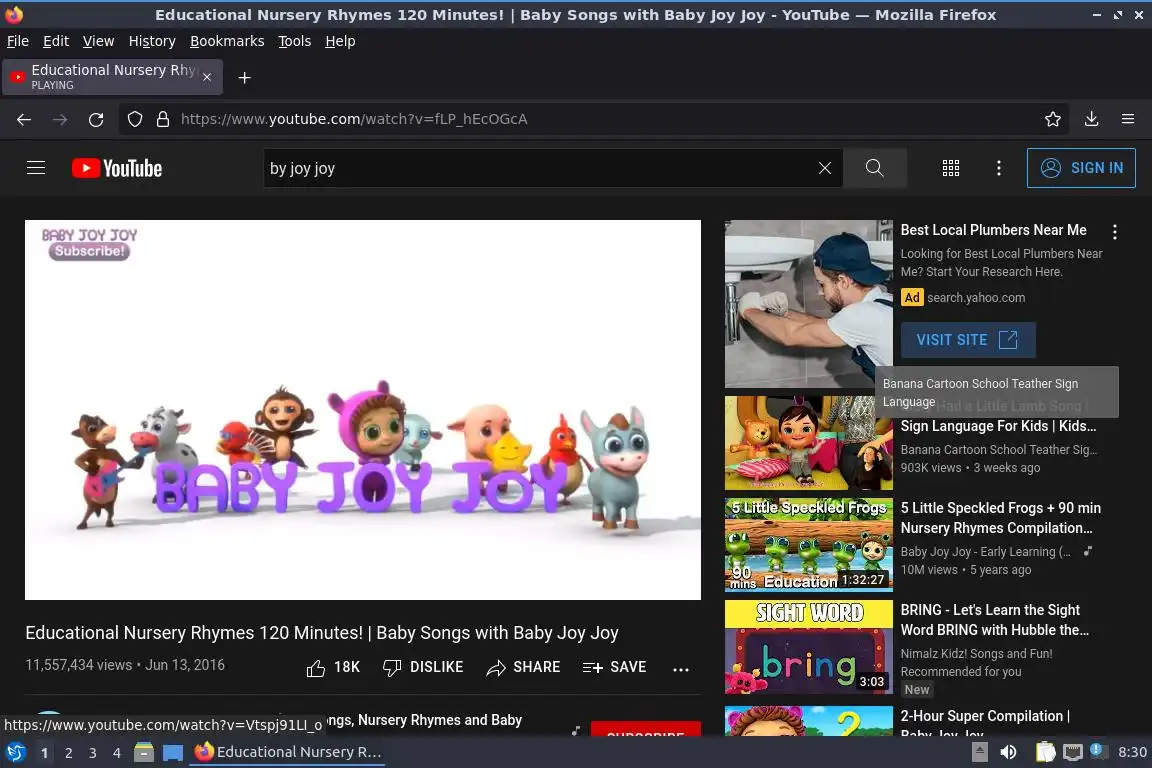This screenshot has width=1152, height=768.
Task: Open Sign Language For Kids video title
Action: [998, 426]
